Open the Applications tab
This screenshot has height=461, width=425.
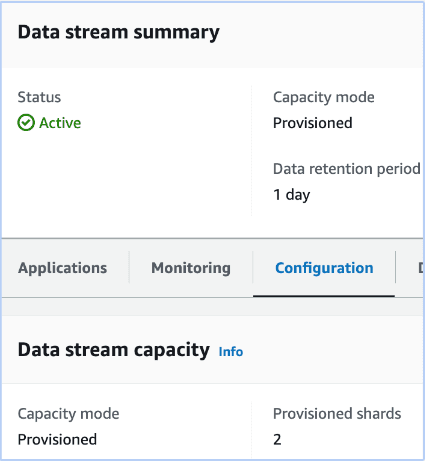pyautogui.click(x=63, y=268)
